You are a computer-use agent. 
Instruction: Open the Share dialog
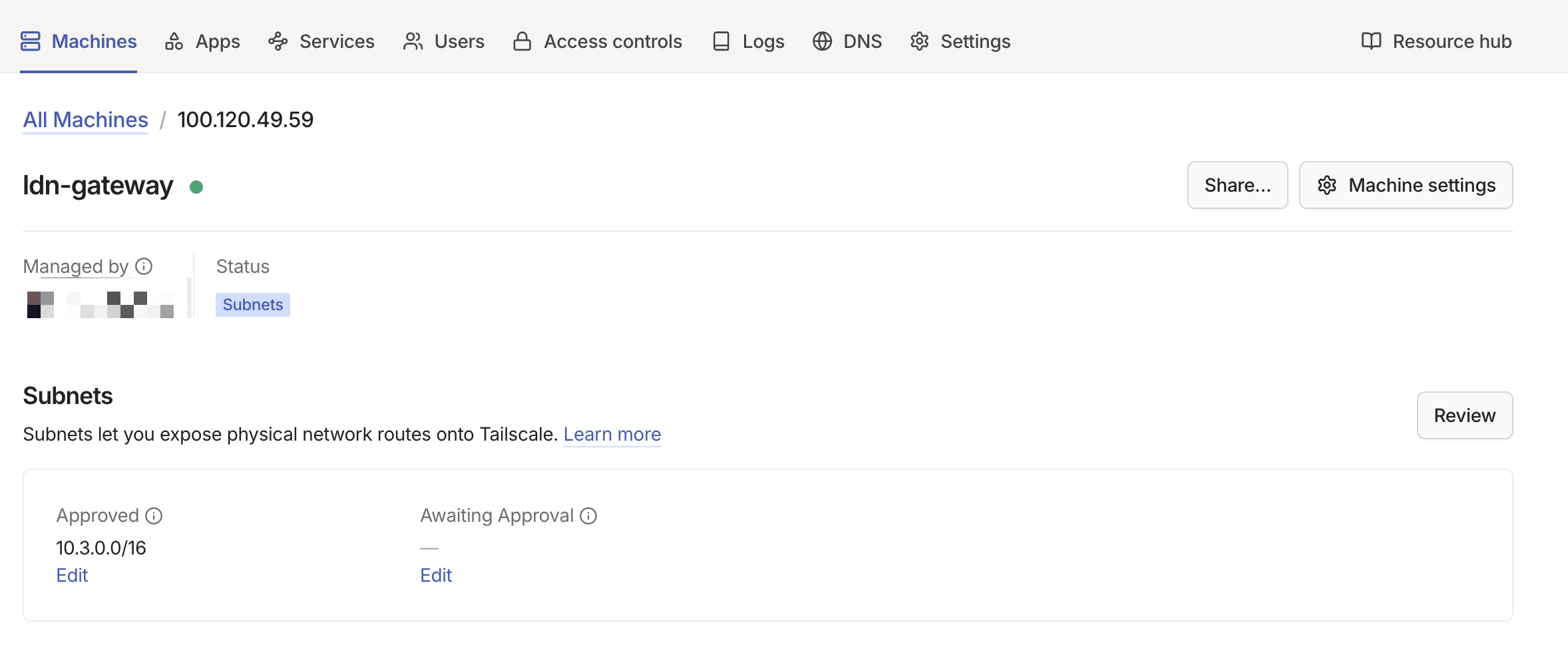coord(1237,185)
